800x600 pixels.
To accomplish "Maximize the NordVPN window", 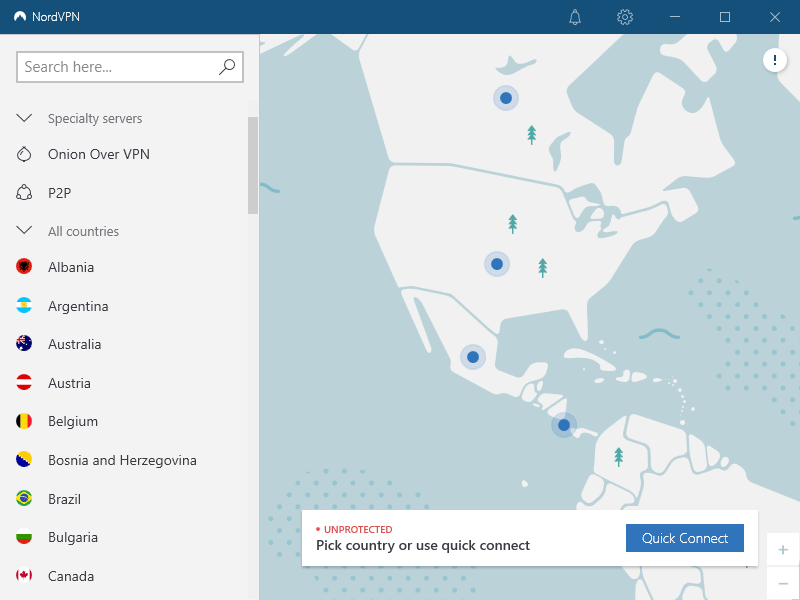I will tap(724, 17).
